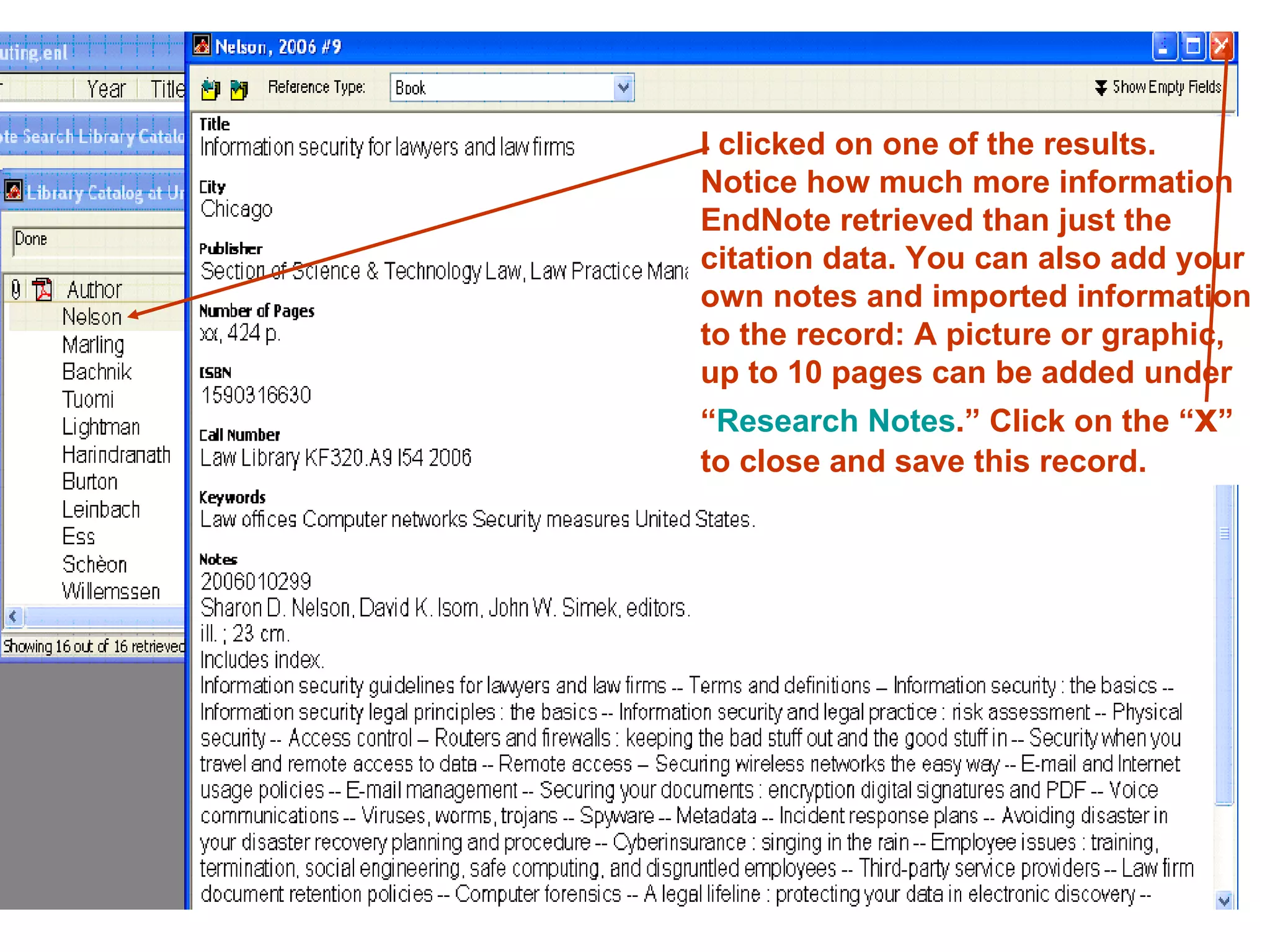This screenshot has height=952, width=1270.
Task: Minimize the Nelson record window
Action: coord(1164,46)
